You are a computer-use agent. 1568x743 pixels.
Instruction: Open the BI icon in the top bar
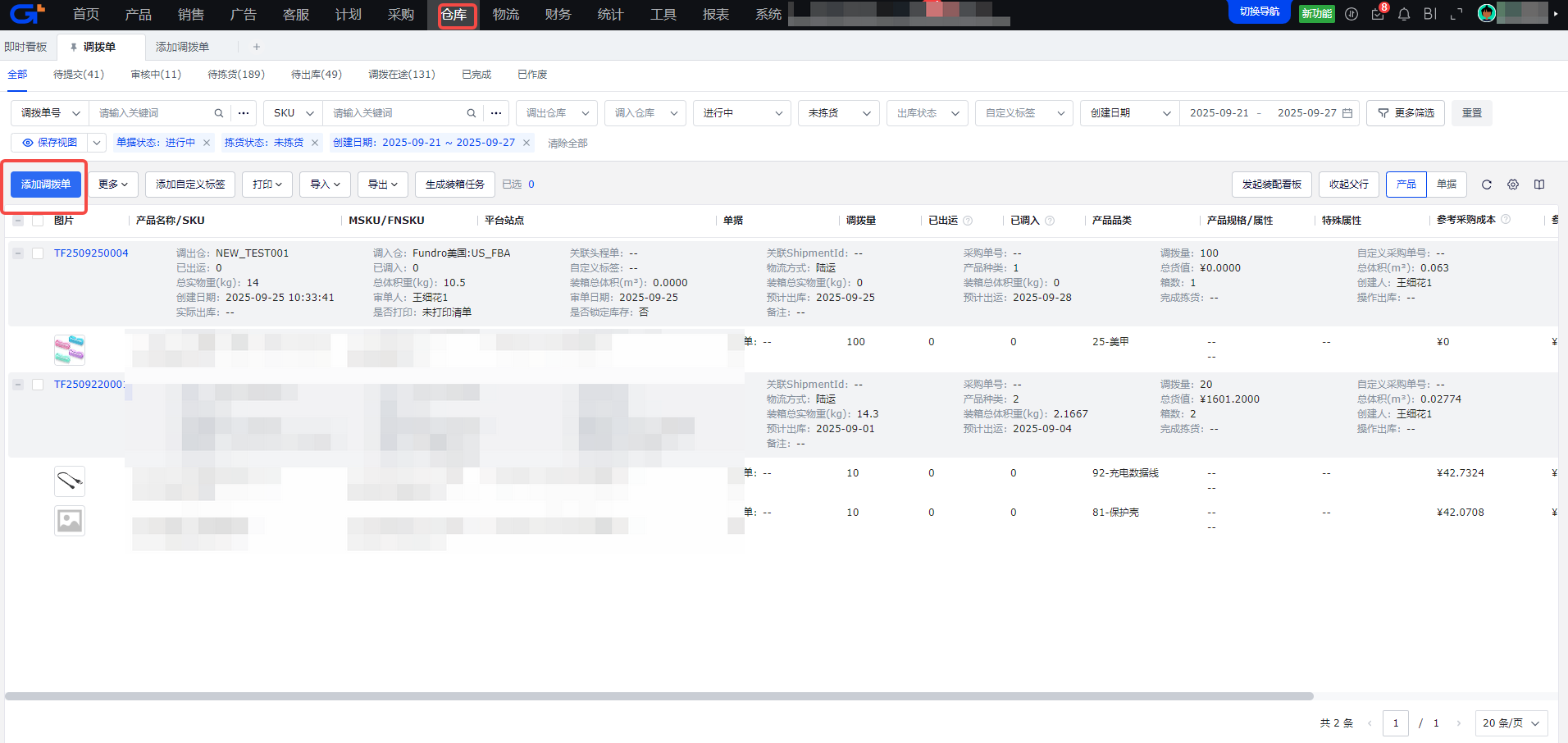tap(1430, 14)
